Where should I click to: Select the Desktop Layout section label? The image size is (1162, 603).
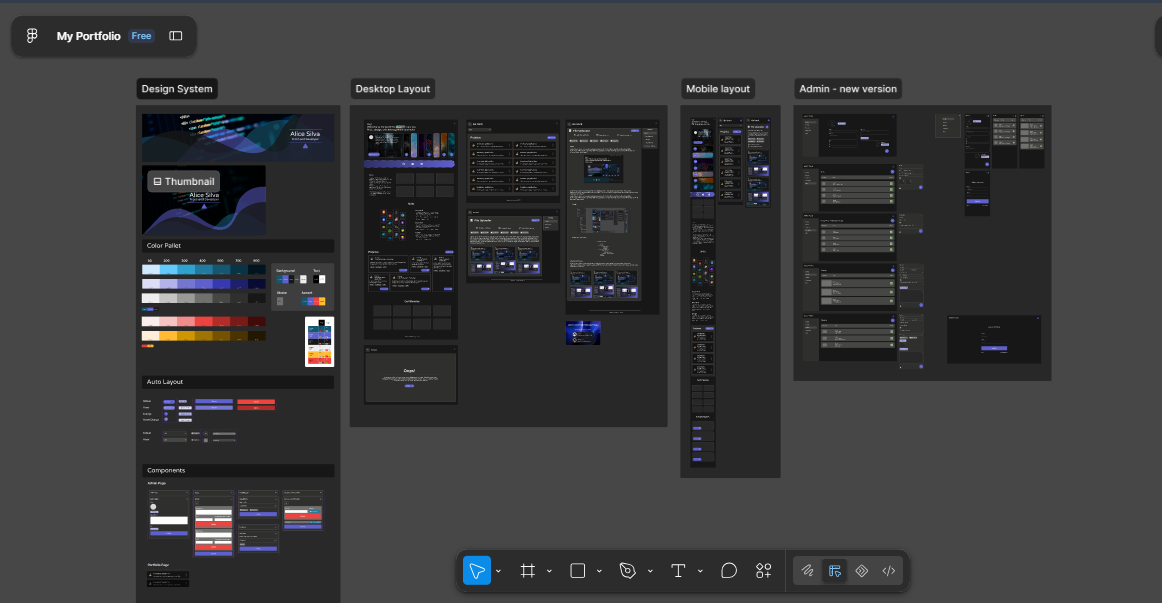pos(393,89)
